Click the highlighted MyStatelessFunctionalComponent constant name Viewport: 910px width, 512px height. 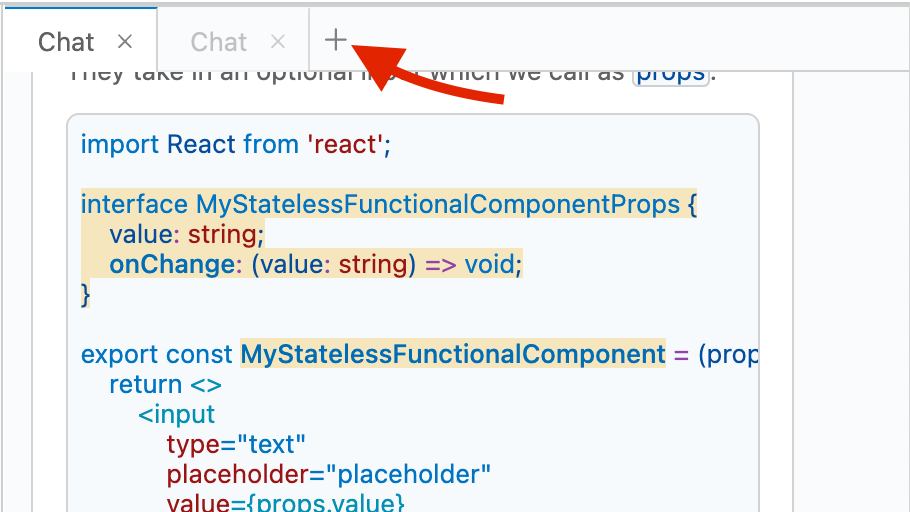tap(453, 354)
